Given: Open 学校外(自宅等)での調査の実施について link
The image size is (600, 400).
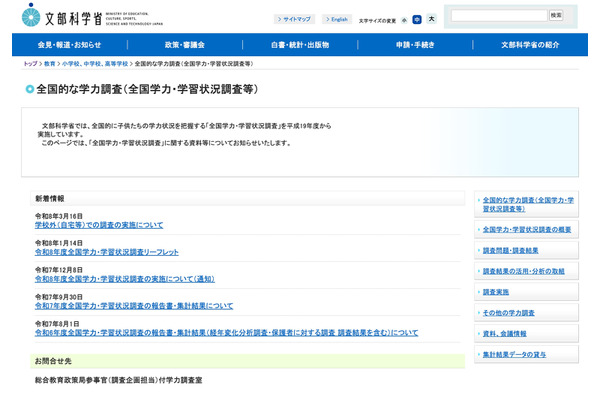Looking at the screenshot, I should pos(99,225).
